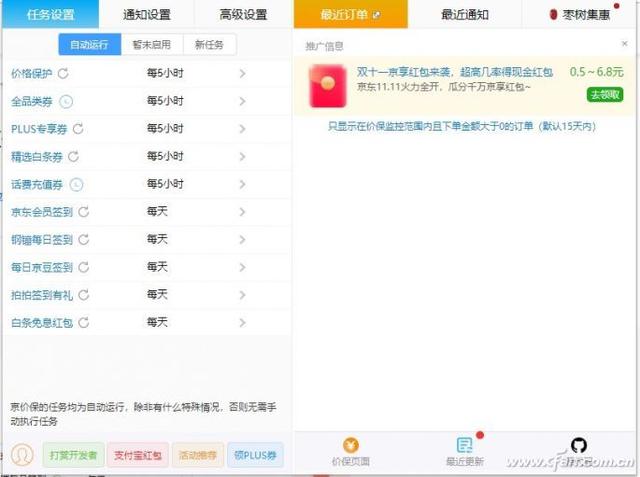Open the GitHub icon

579,445
